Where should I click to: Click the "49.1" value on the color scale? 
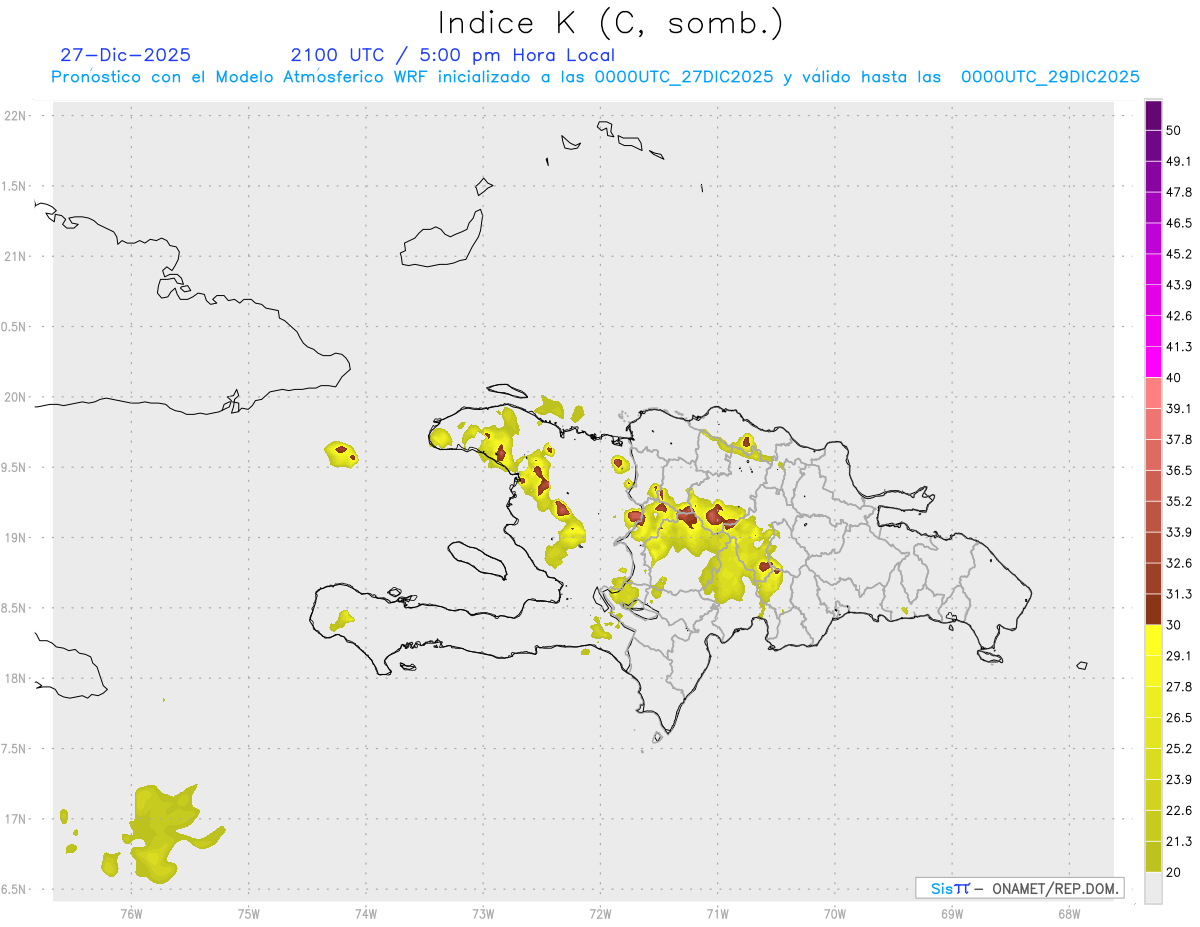point(1179,161)
